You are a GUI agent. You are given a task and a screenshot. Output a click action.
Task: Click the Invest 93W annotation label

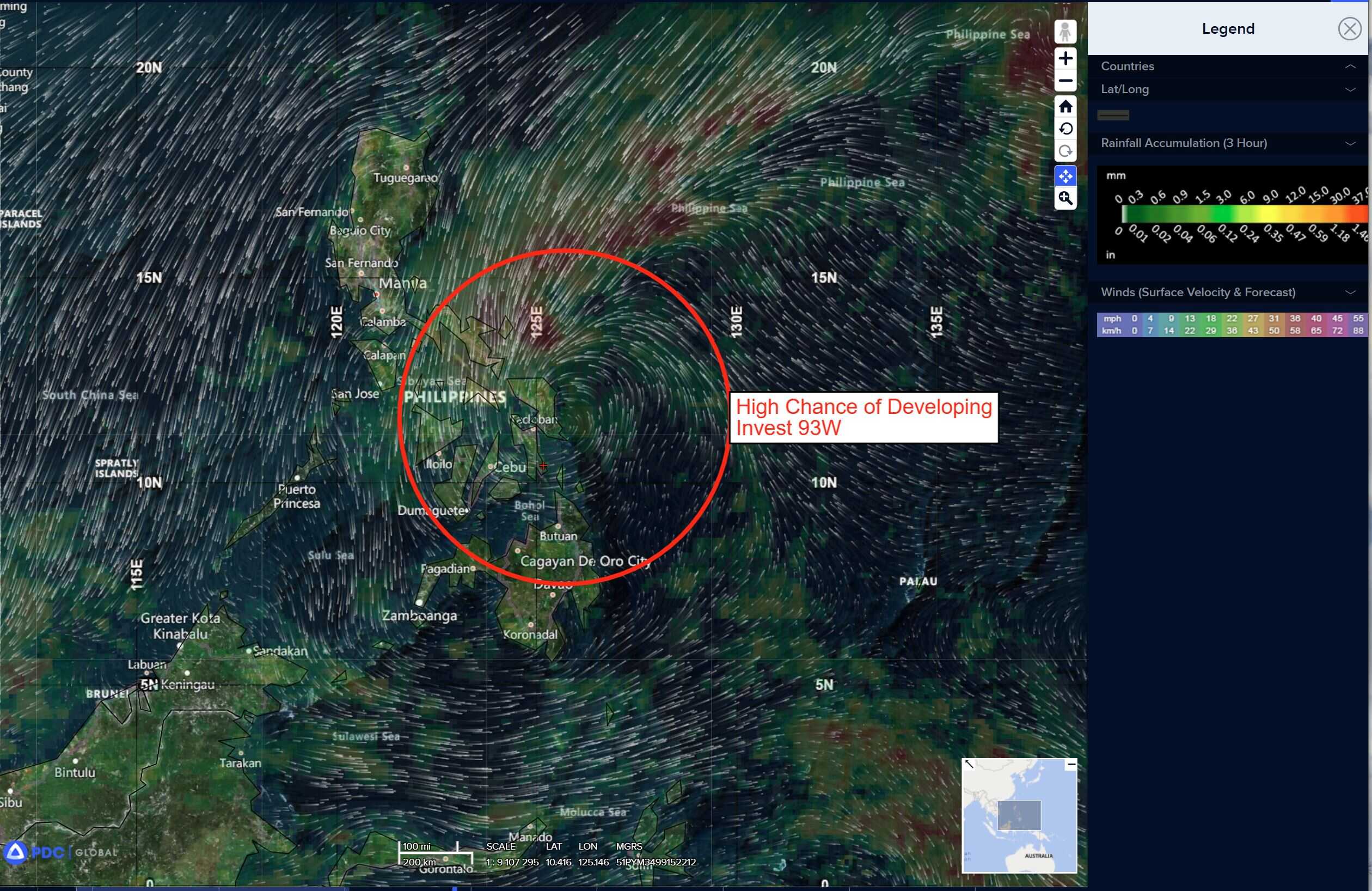[x=863, y=418]
